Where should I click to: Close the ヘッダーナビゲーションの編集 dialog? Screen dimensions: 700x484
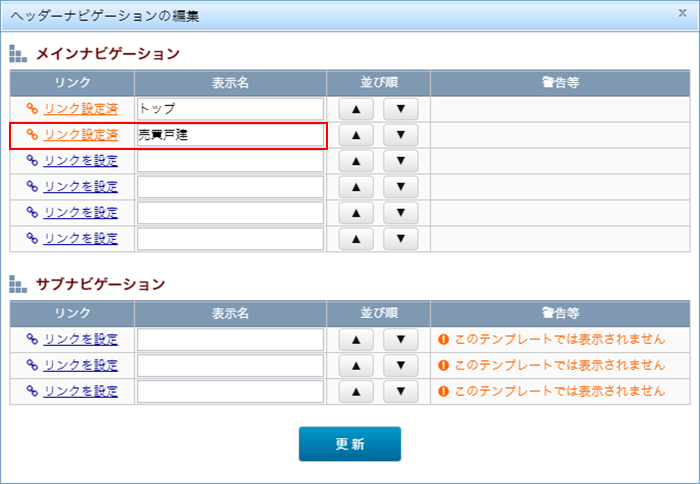[x=682, y=13]
